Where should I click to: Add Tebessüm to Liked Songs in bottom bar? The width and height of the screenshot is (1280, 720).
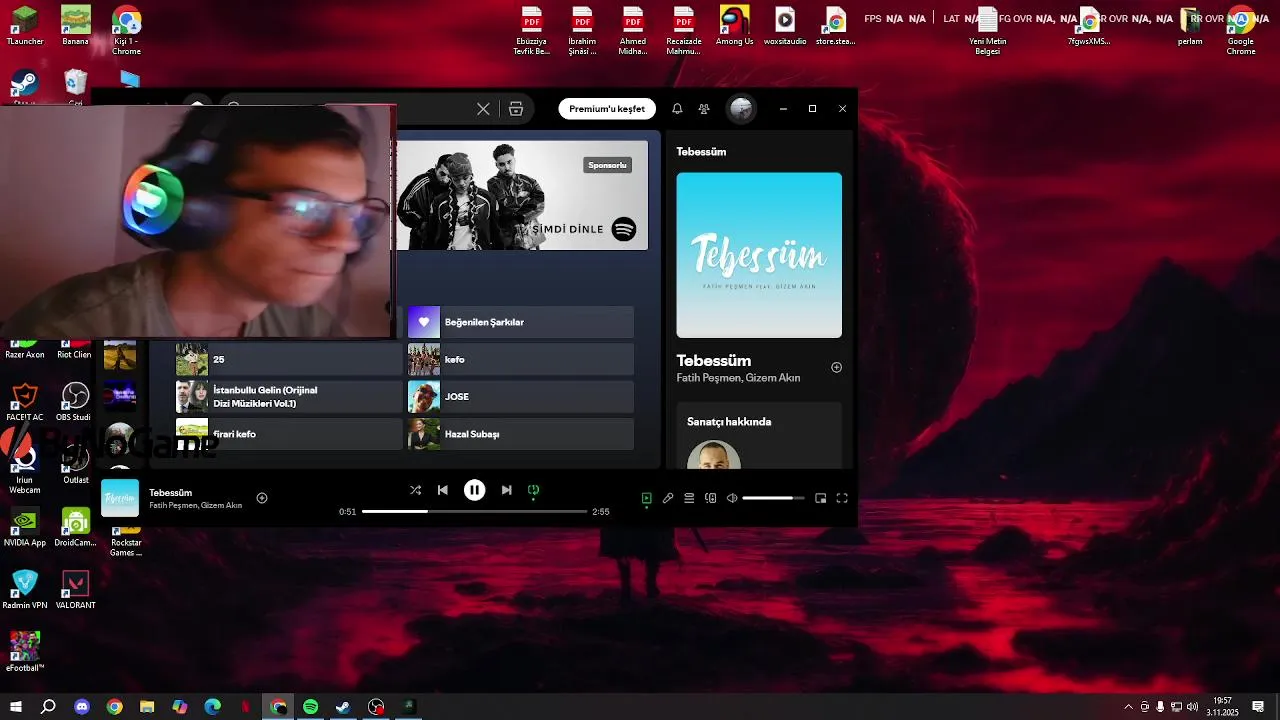coord(262,498)
